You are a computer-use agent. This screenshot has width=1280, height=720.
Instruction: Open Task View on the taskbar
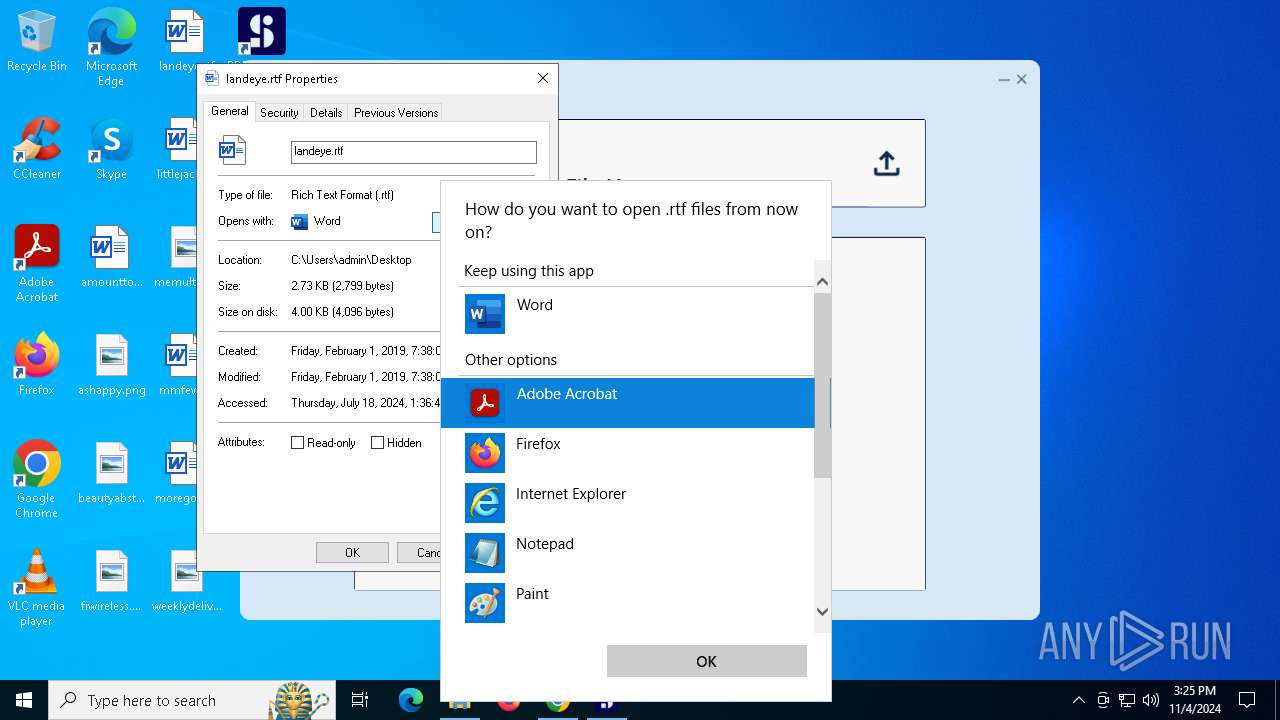pyautogui.click(x=360, y=700)
